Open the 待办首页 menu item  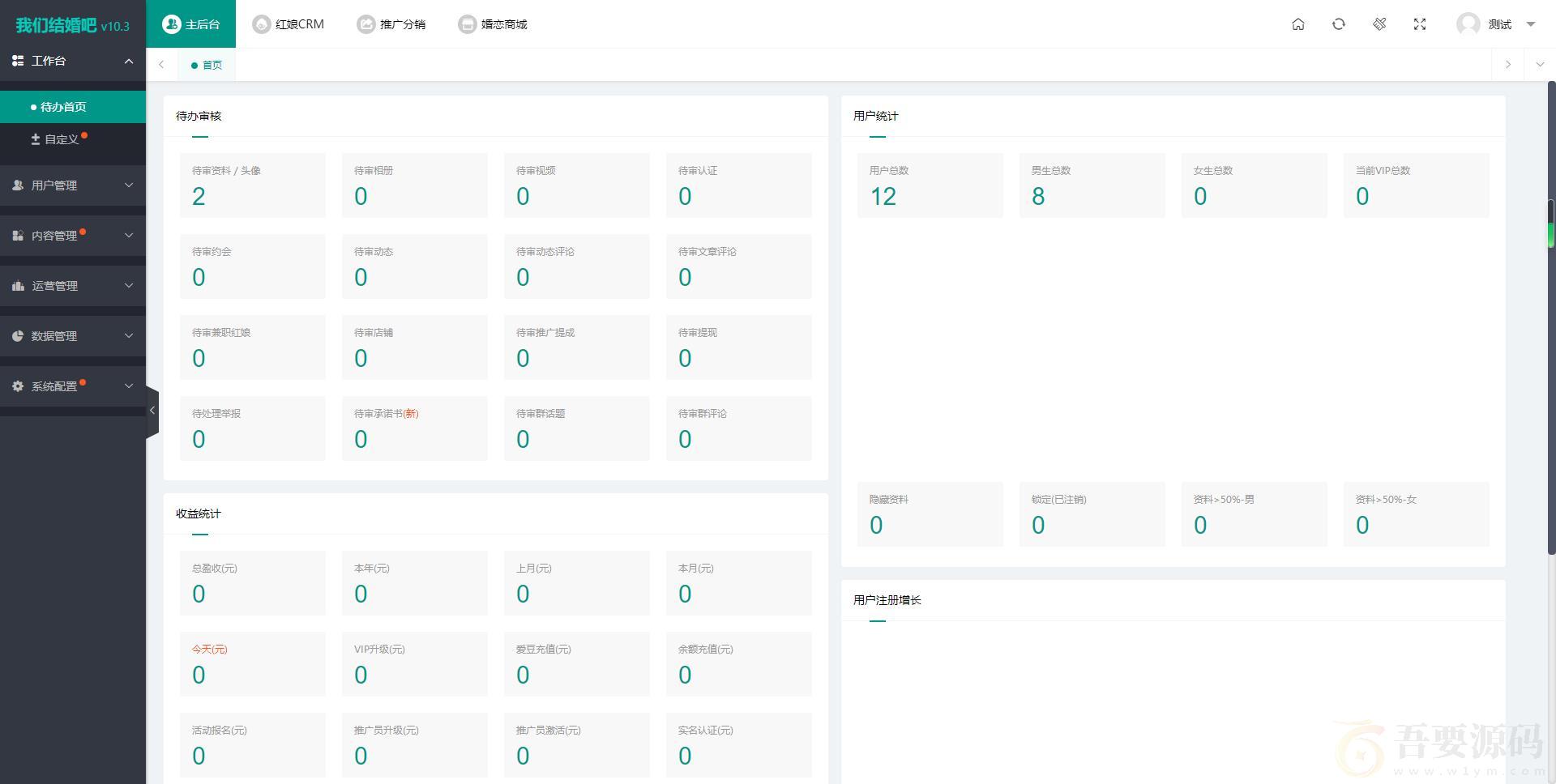pos(73,107)
